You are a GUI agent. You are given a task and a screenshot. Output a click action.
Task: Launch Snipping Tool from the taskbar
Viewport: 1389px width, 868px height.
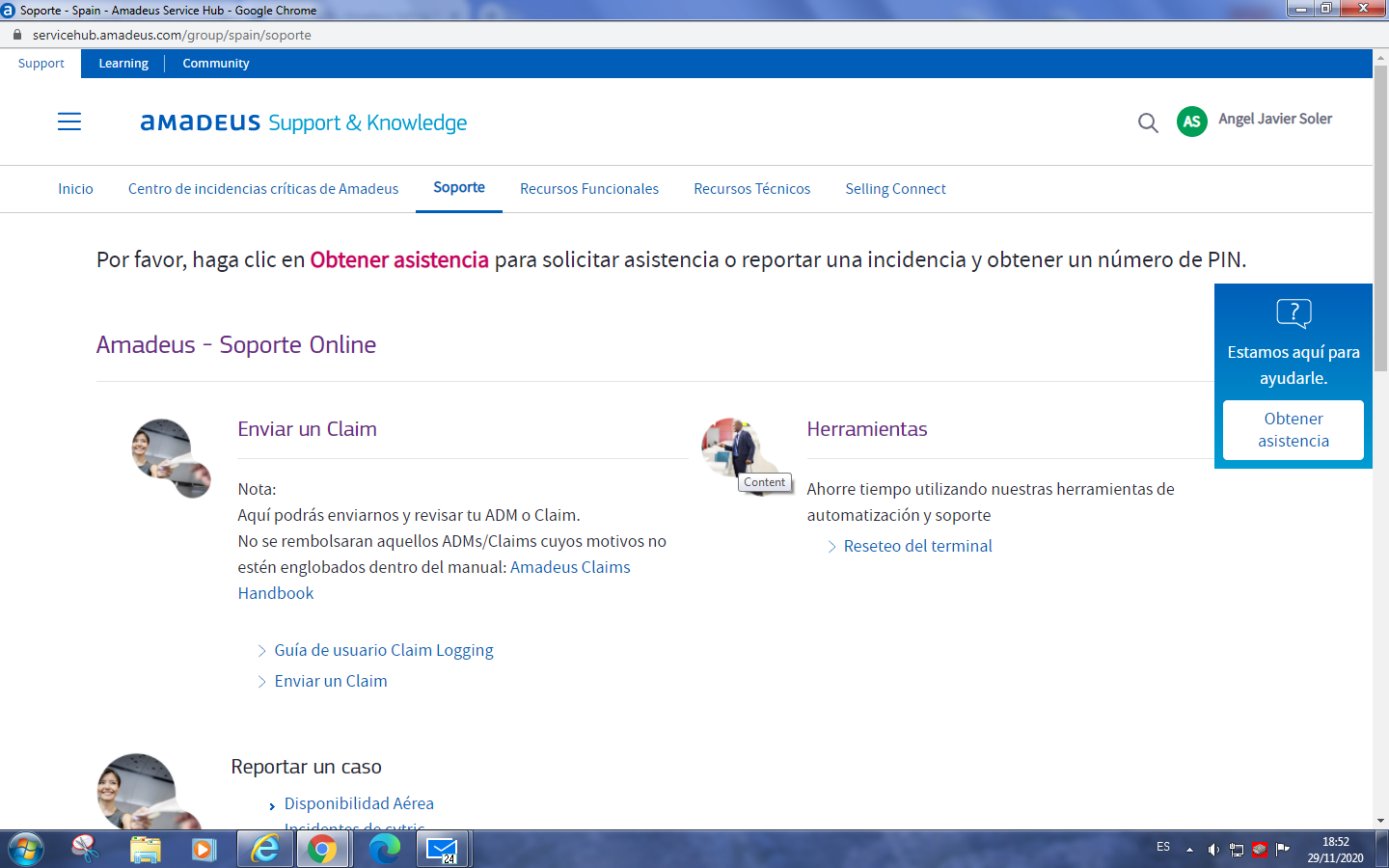pos(86,849)
